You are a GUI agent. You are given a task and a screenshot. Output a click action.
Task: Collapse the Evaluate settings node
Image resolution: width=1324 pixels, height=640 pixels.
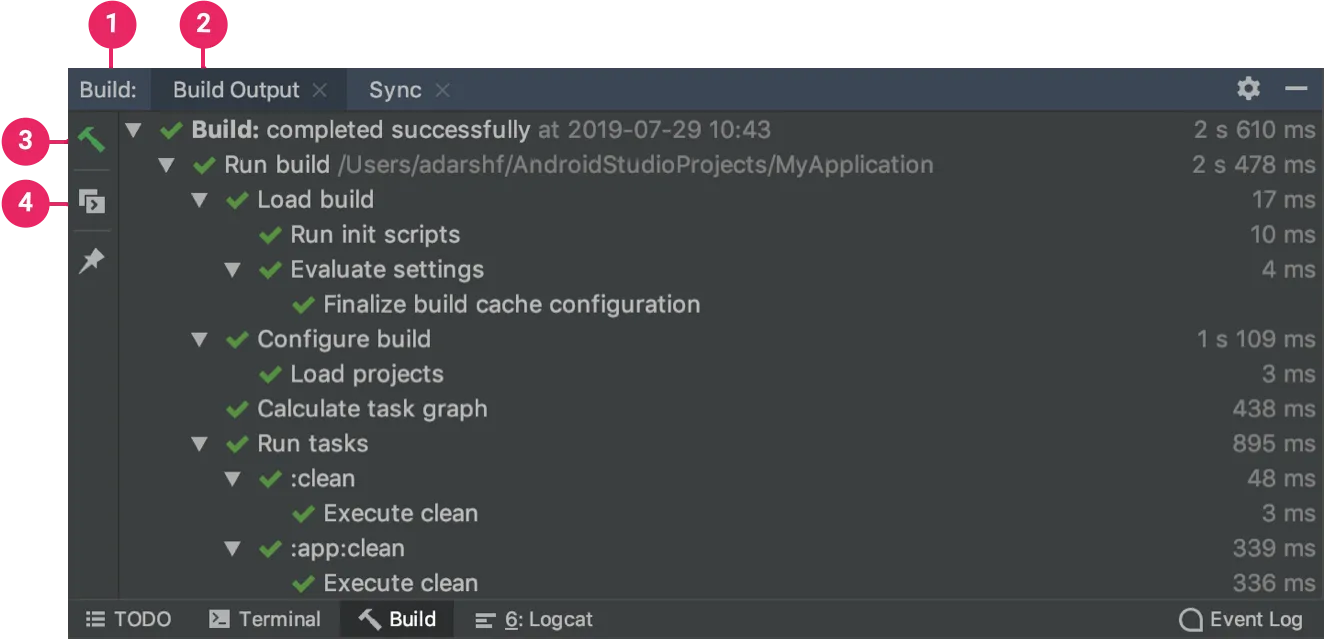pos(233,270)
